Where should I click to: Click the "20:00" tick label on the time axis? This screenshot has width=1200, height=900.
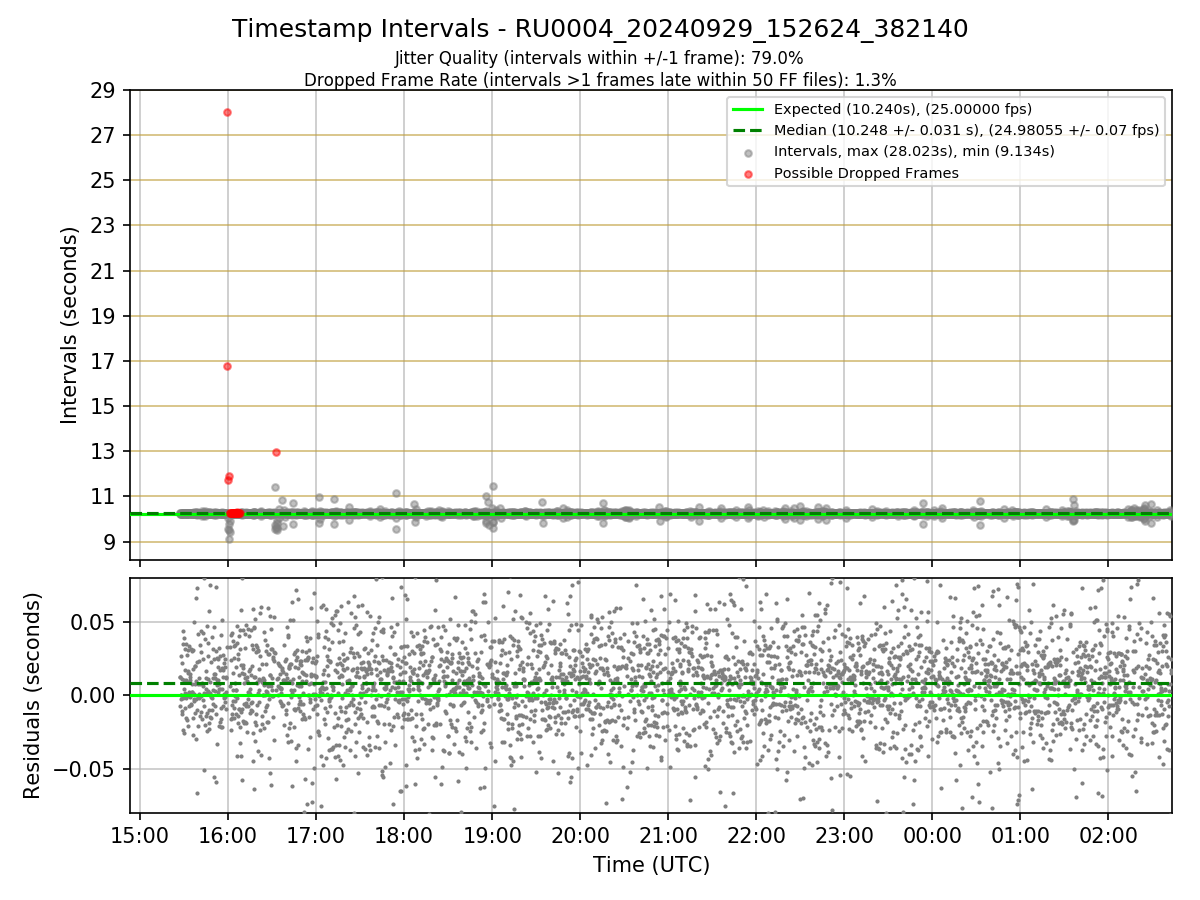point(580,834)
